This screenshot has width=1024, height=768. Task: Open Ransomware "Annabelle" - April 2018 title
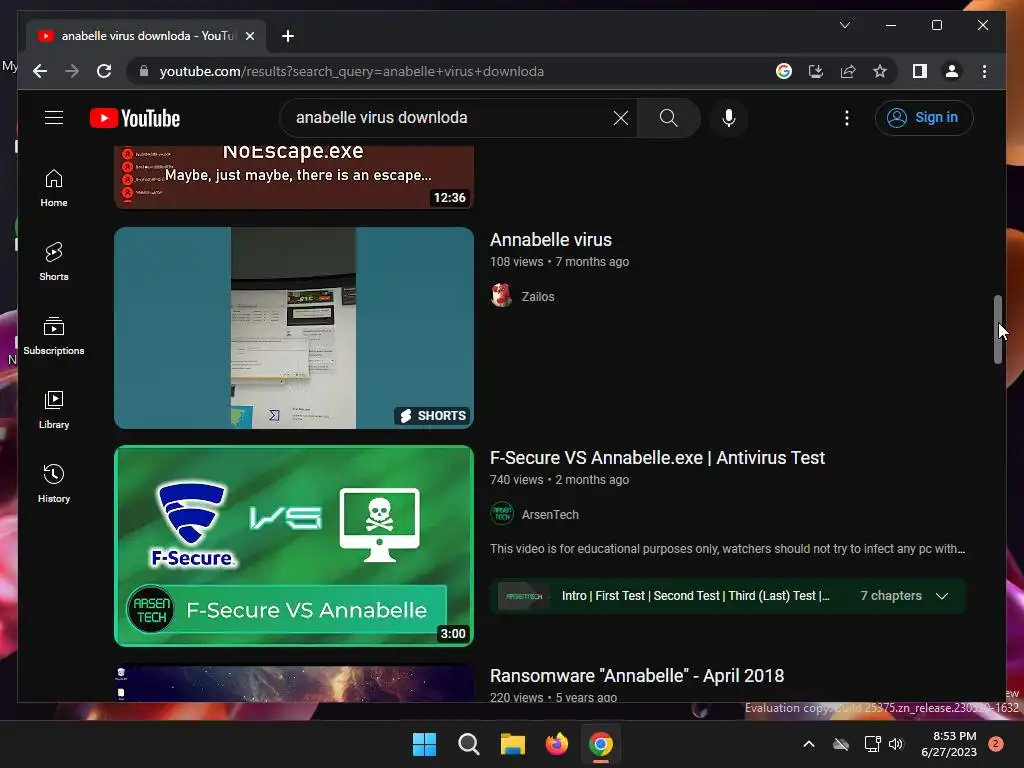click(x=637, y=676)
